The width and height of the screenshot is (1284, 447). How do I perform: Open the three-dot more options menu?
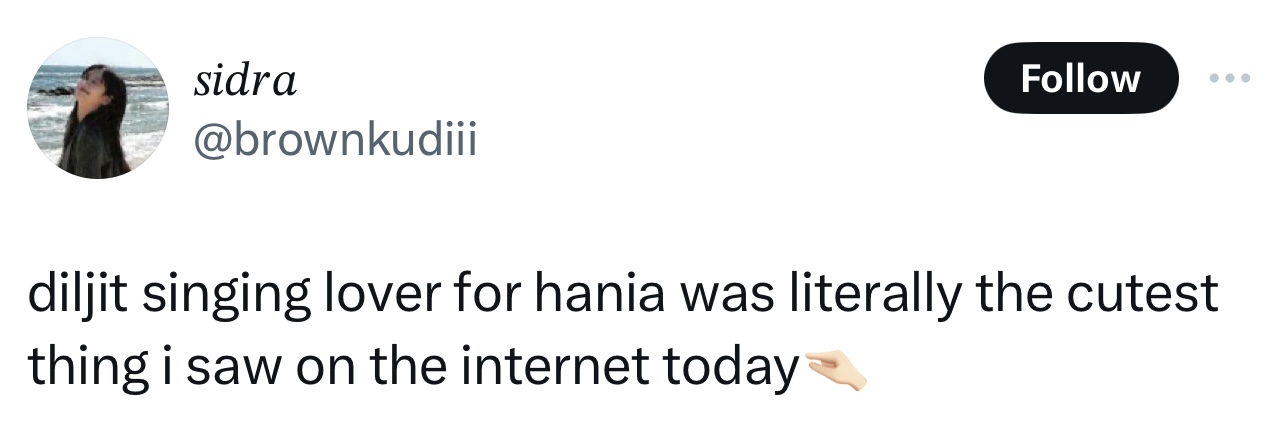[1228, 78]
